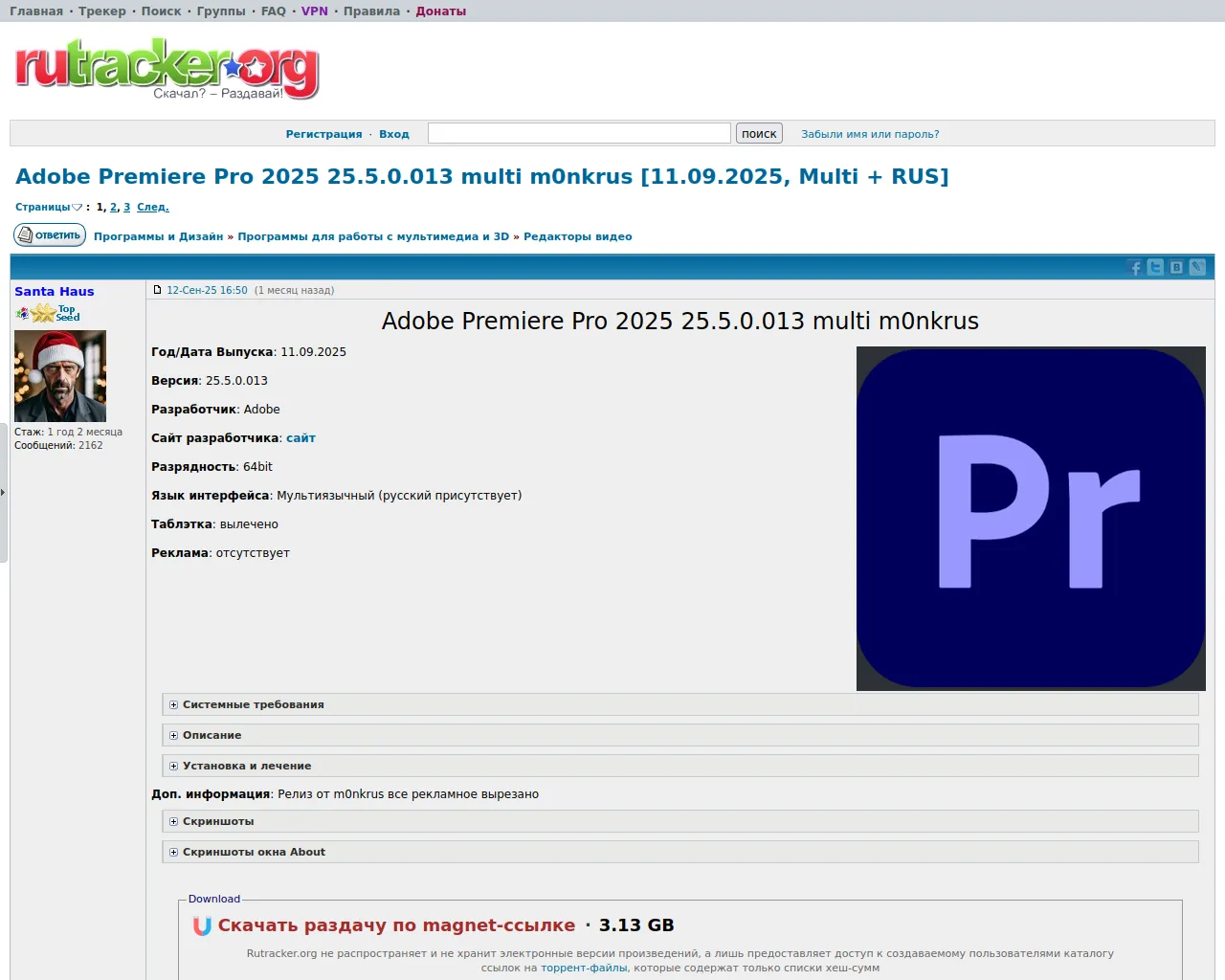The image size is (1225, 980).
Task: Open Главная in top menu
Action: (36, 11)
